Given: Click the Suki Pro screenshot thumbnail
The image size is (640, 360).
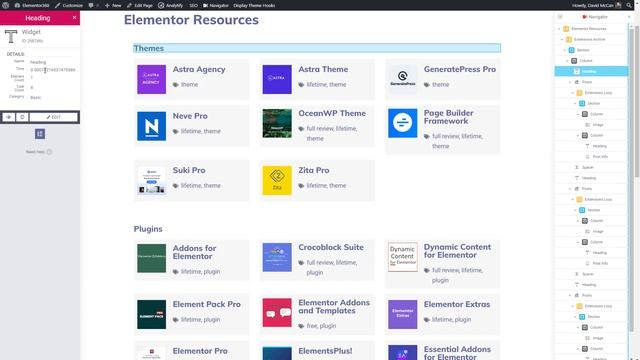Looking at the screenshot, I should (x=151, y=180).
